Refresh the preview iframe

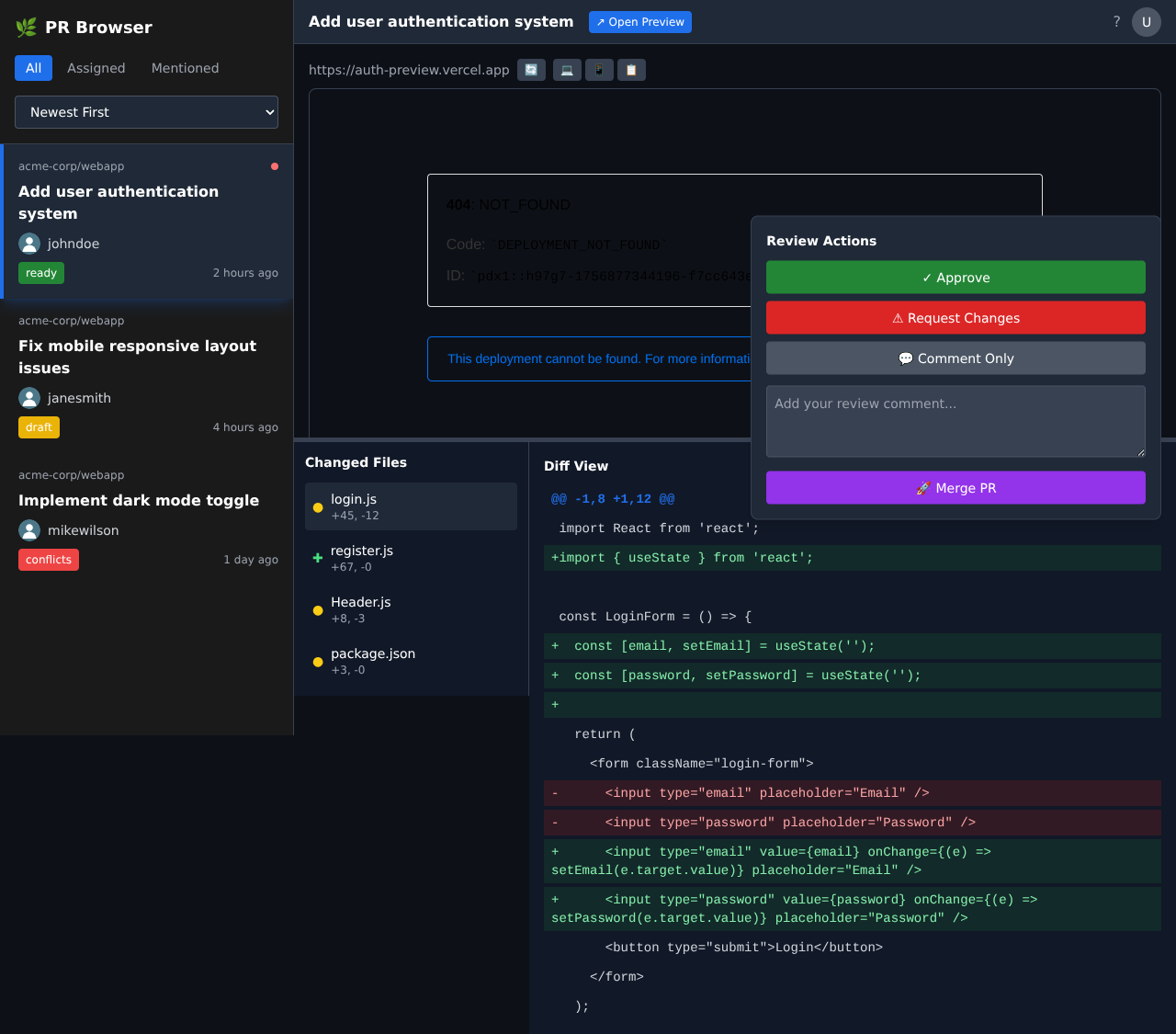[x=531, y=69]
